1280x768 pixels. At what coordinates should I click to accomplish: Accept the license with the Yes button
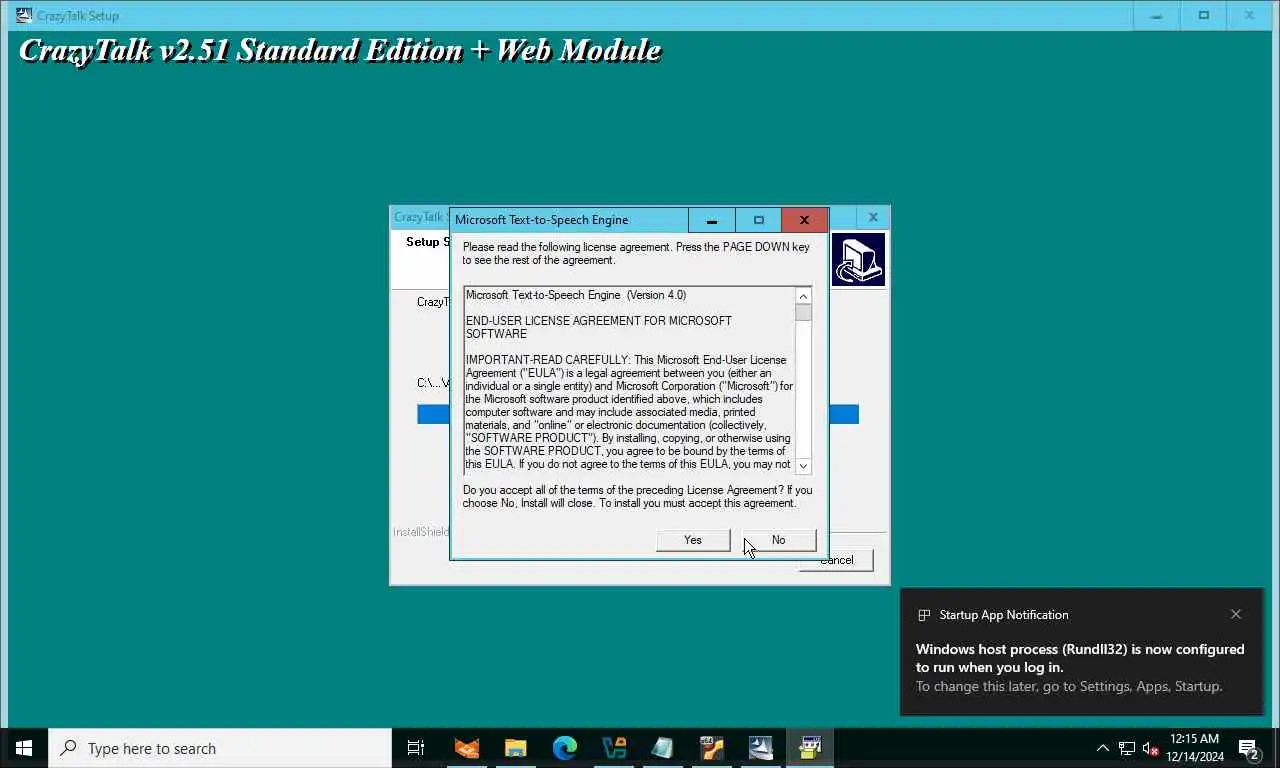693,540
